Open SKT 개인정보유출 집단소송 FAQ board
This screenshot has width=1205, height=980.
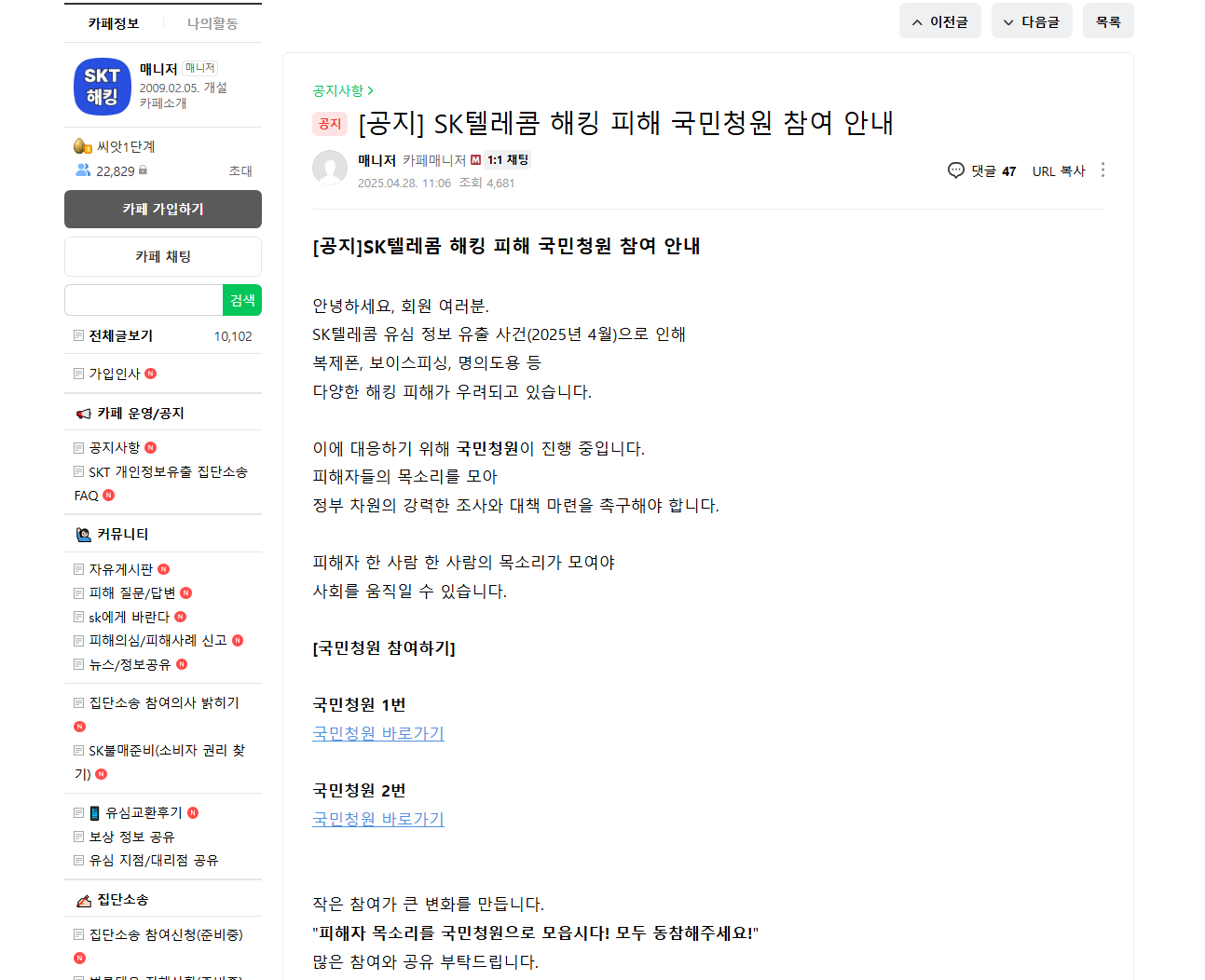coord(160,483)
